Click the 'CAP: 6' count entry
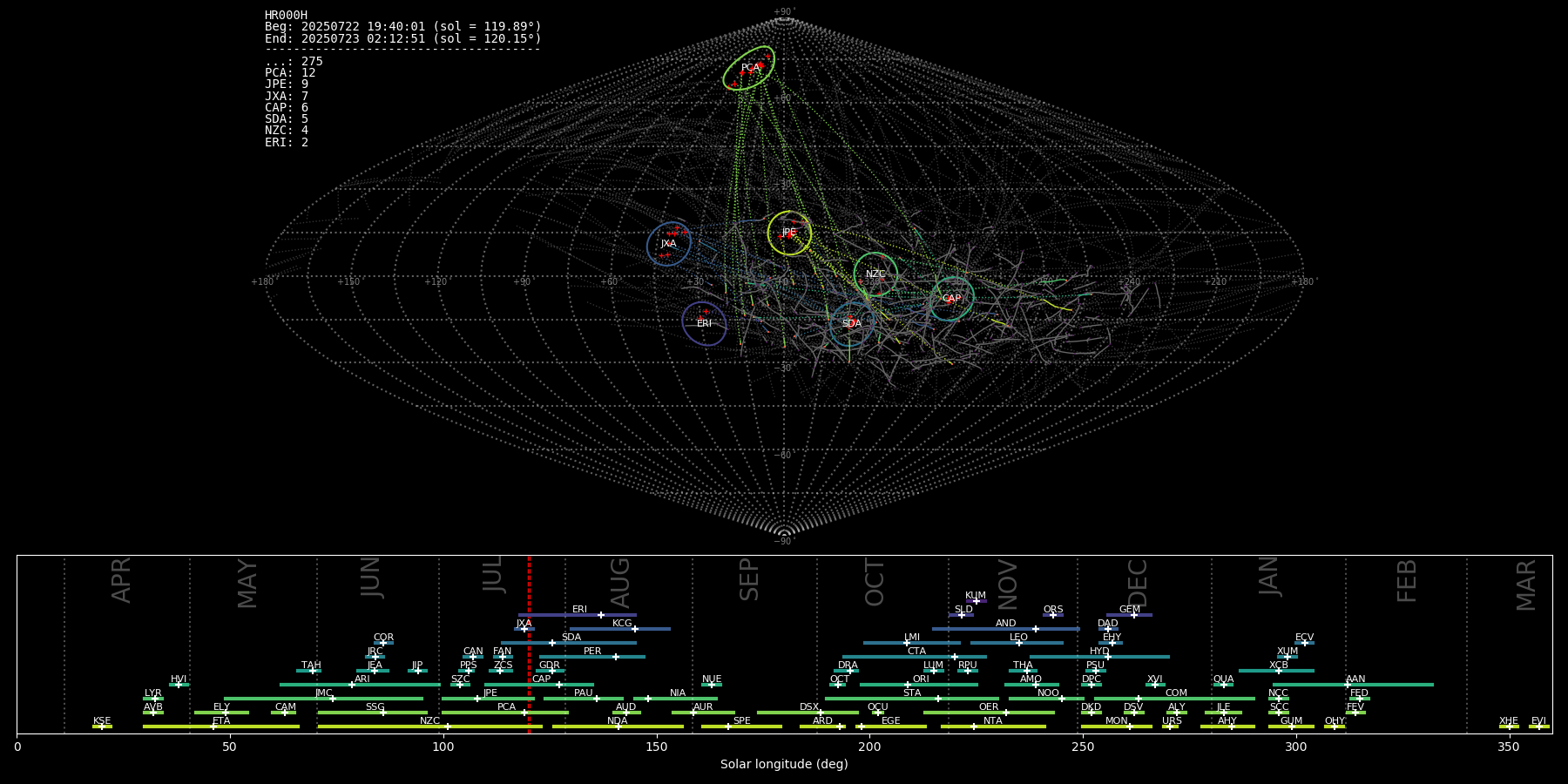Viewport: 1568px width, 784px height. point(287,107)
